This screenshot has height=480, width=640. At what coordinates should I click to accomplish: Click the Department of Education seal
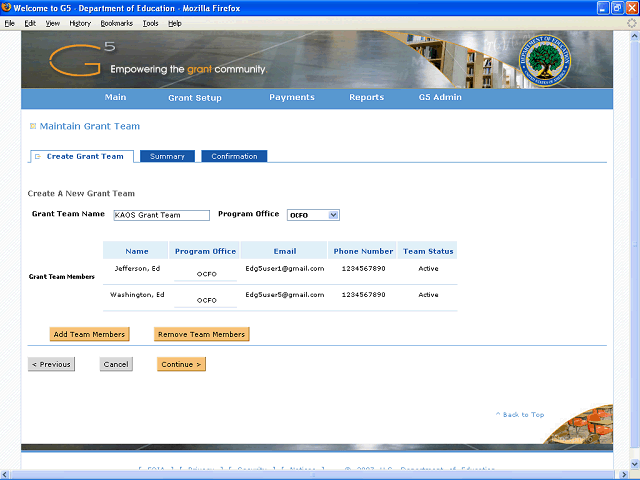(x=544, y=60)
